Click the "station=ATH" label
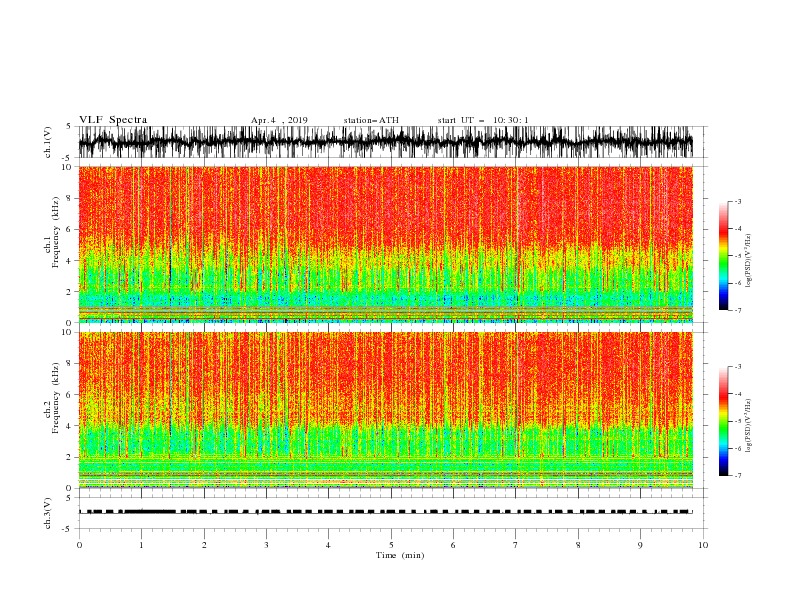Image resolution: width=792 pixels, height=612 pixels. pos(371,120)
